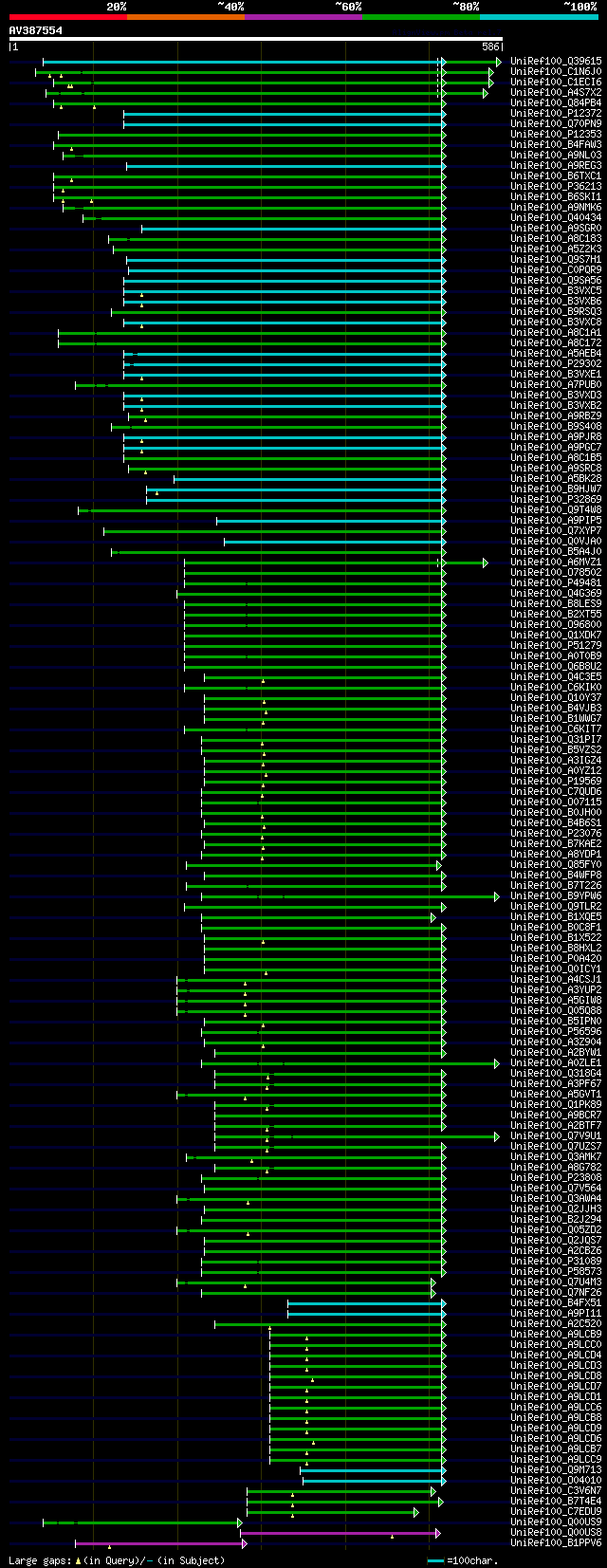Viewport: 607px width, 1568px height.
Task: Click the white AV387554 query sequence bar
Action: tap(255, 39)
